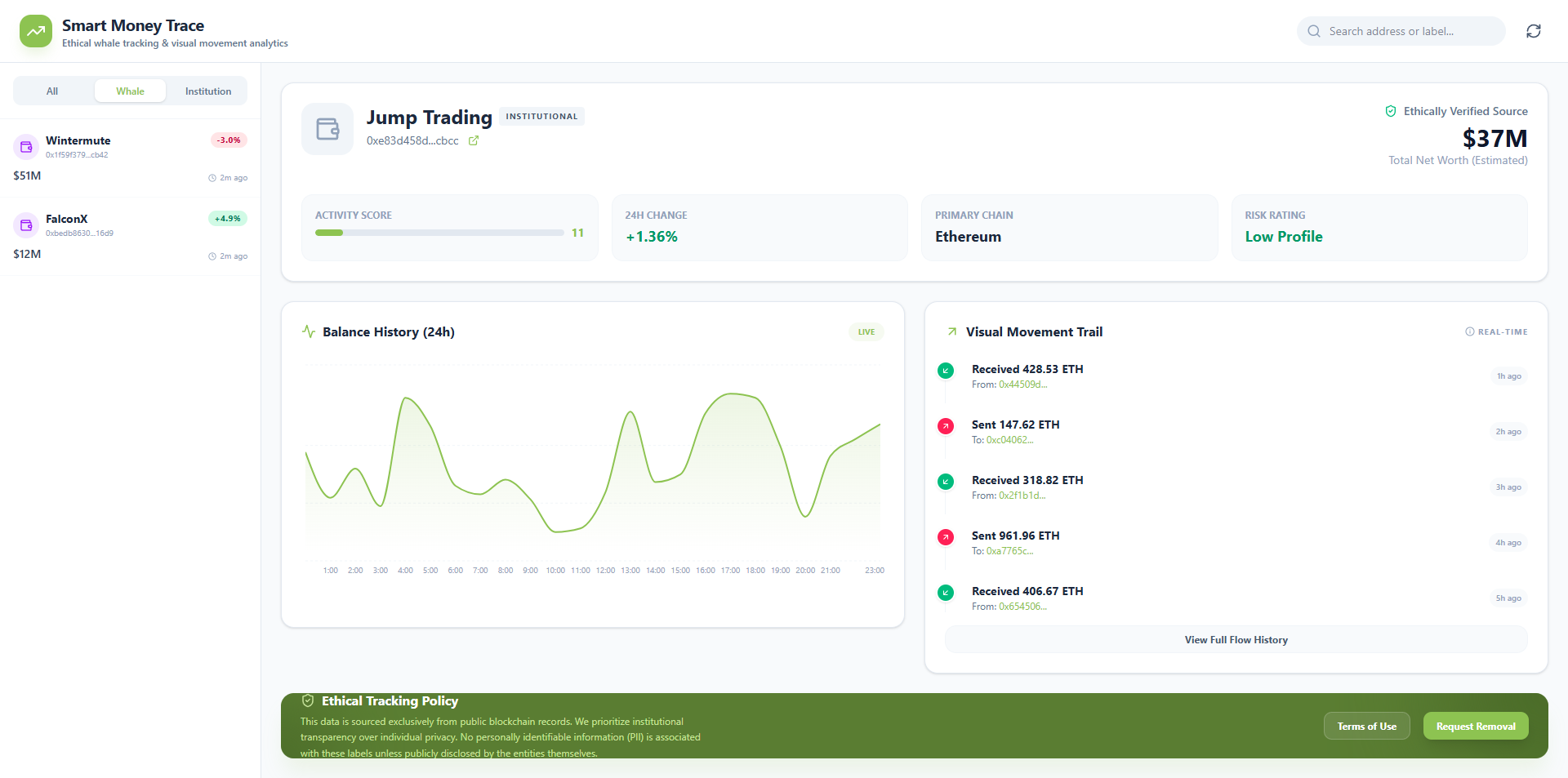
Task: Click the sent 961.96 ETH arrow icon
Action: point(946,537)
